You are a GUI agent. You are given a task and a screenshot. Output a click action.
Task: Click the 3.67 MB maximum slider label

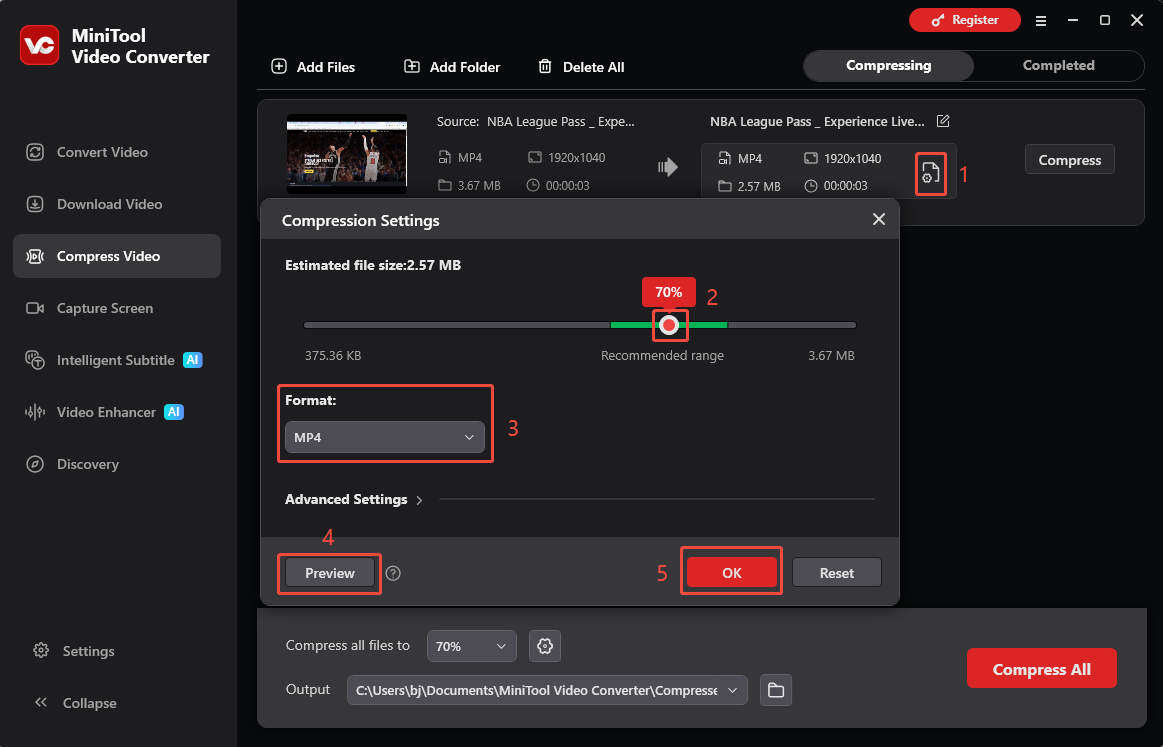coord(831,355)
